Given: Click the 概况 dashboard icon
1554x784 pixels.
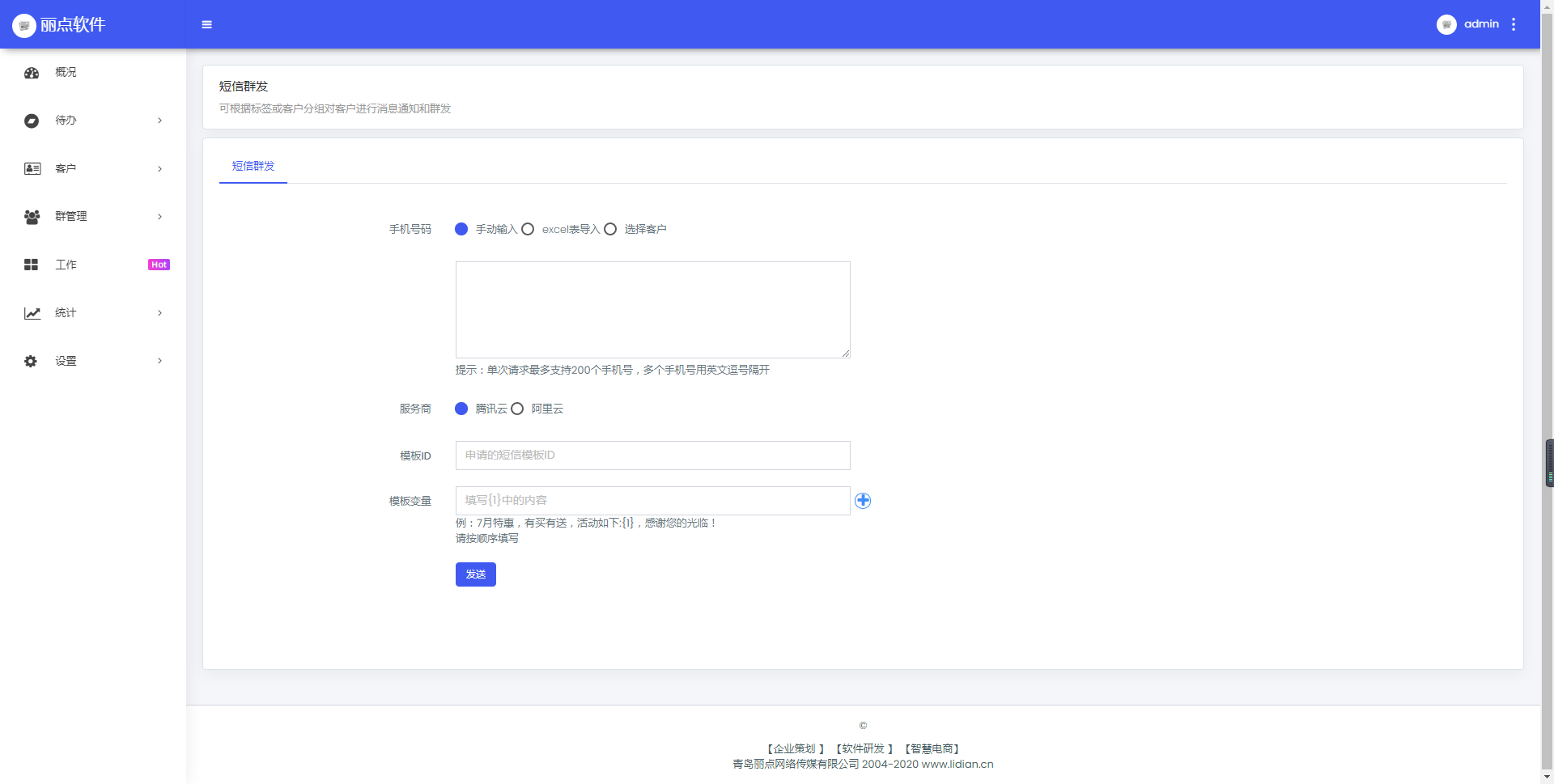Looking at the screenshot, I should click(32, 73).
